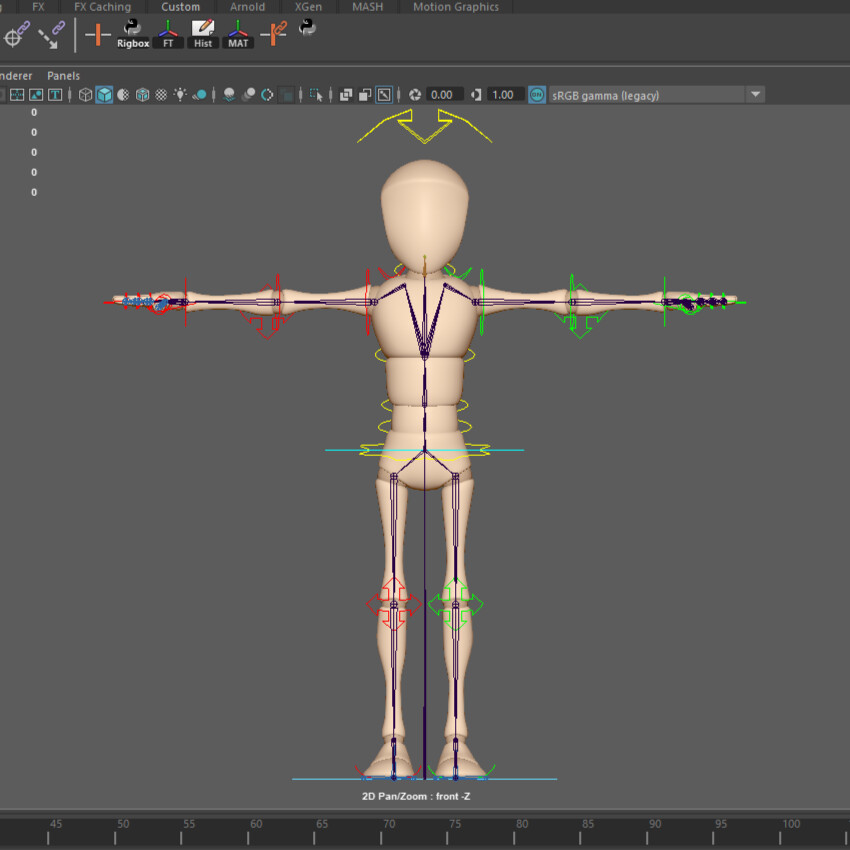Enable wireframe display mode
850x850 pixels.
pos(85,94)
